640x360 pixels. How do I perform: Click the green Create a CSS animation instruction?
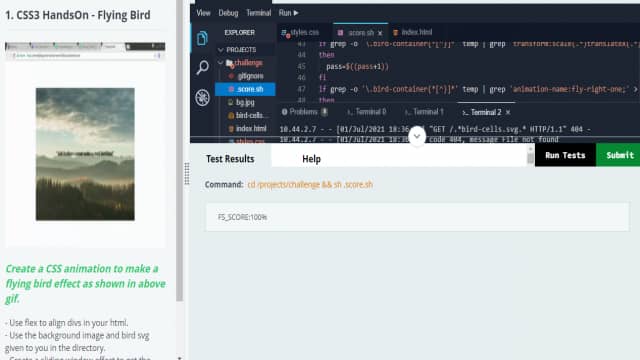tap(85, 284)
